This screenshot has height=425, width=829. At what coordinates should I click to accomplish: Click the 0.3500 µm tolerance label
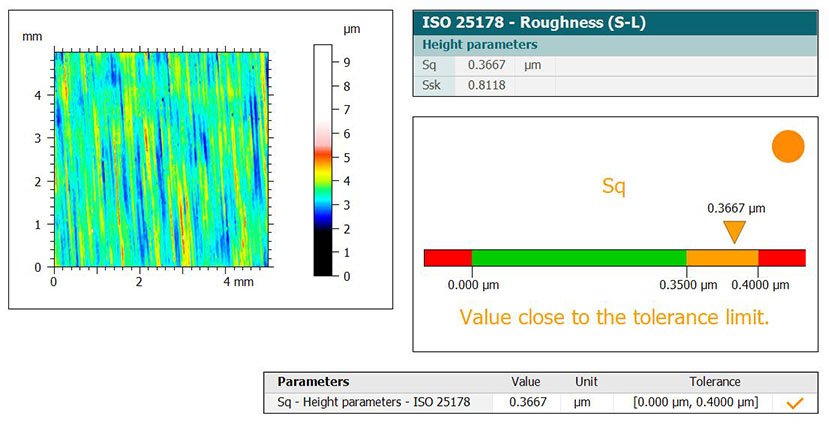[688, 285]
